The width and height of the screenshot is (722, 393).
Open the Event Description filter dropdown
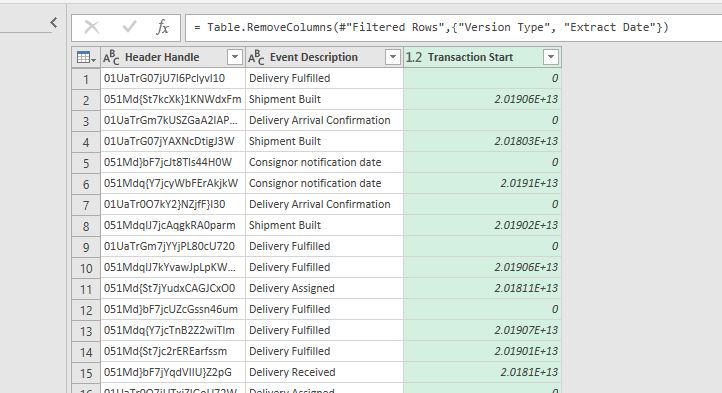click(393, 57)
